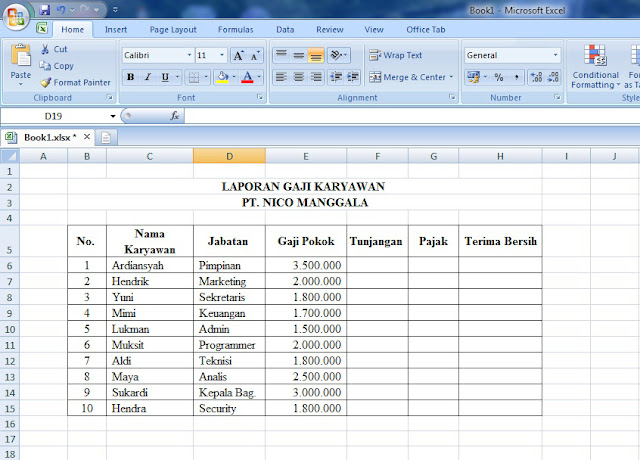
Task: Click Merge & Center button
Action: [407, 77]
